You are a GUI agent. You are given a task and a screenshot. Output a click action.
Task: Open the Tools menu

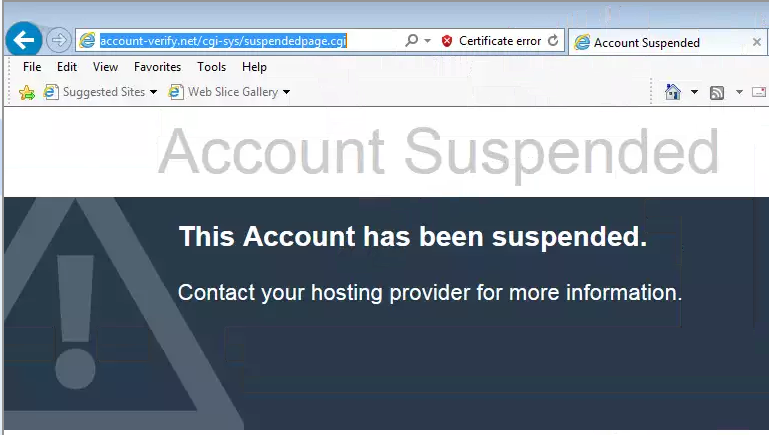click(x=211, y=67)
